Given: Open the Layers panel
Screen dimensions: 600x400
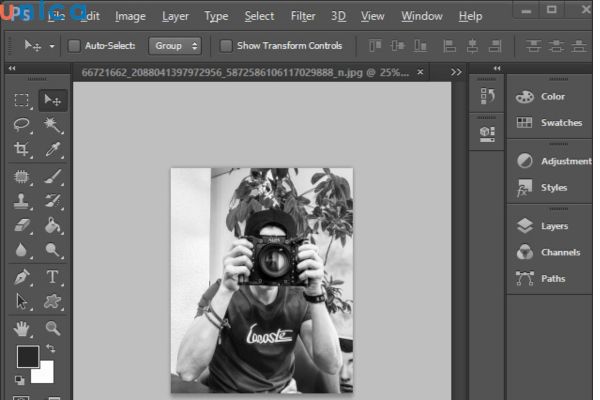Looking at the screenshot, I should tap(542, 226).
